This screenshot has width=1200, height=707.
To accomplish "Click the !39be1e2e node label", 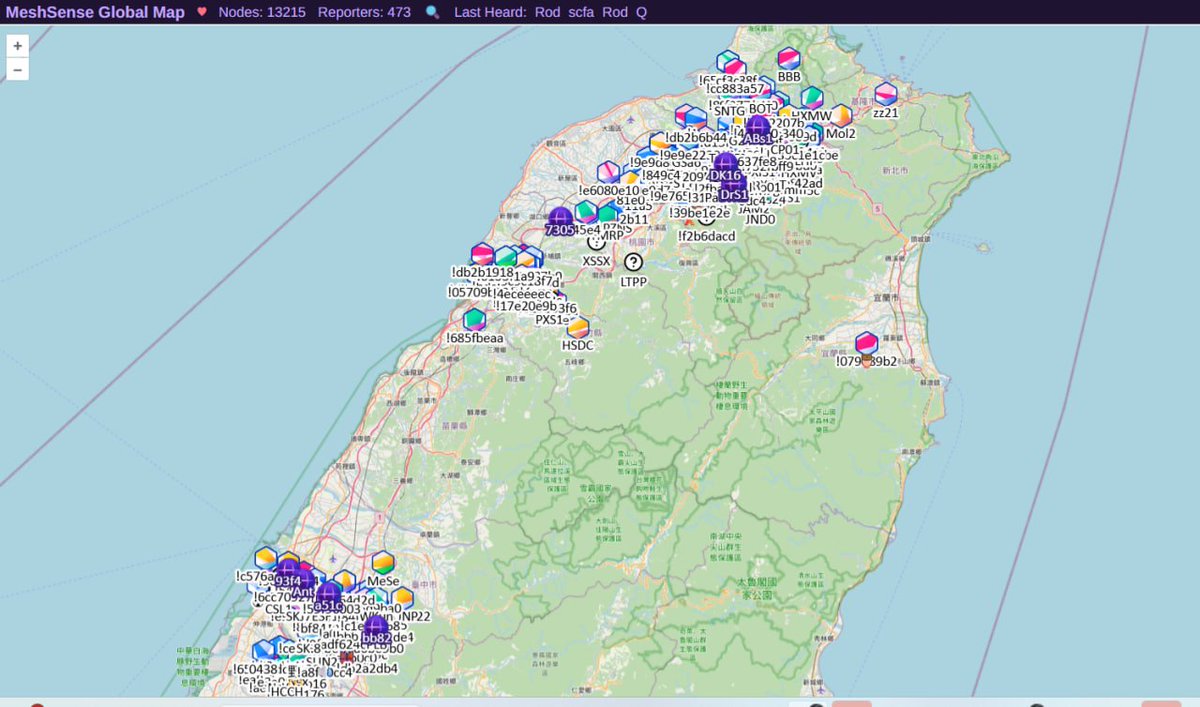I will tap(700, 213).
